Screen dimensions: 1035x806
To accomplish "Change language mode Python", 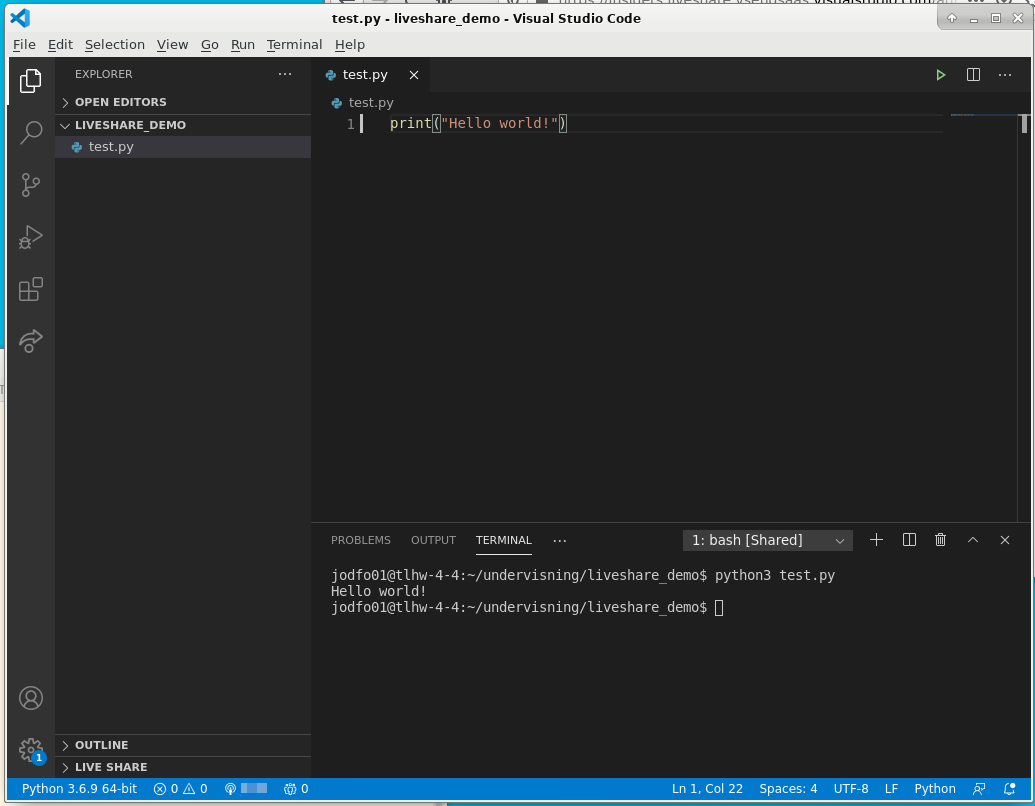I will click(x=935, y=789).
